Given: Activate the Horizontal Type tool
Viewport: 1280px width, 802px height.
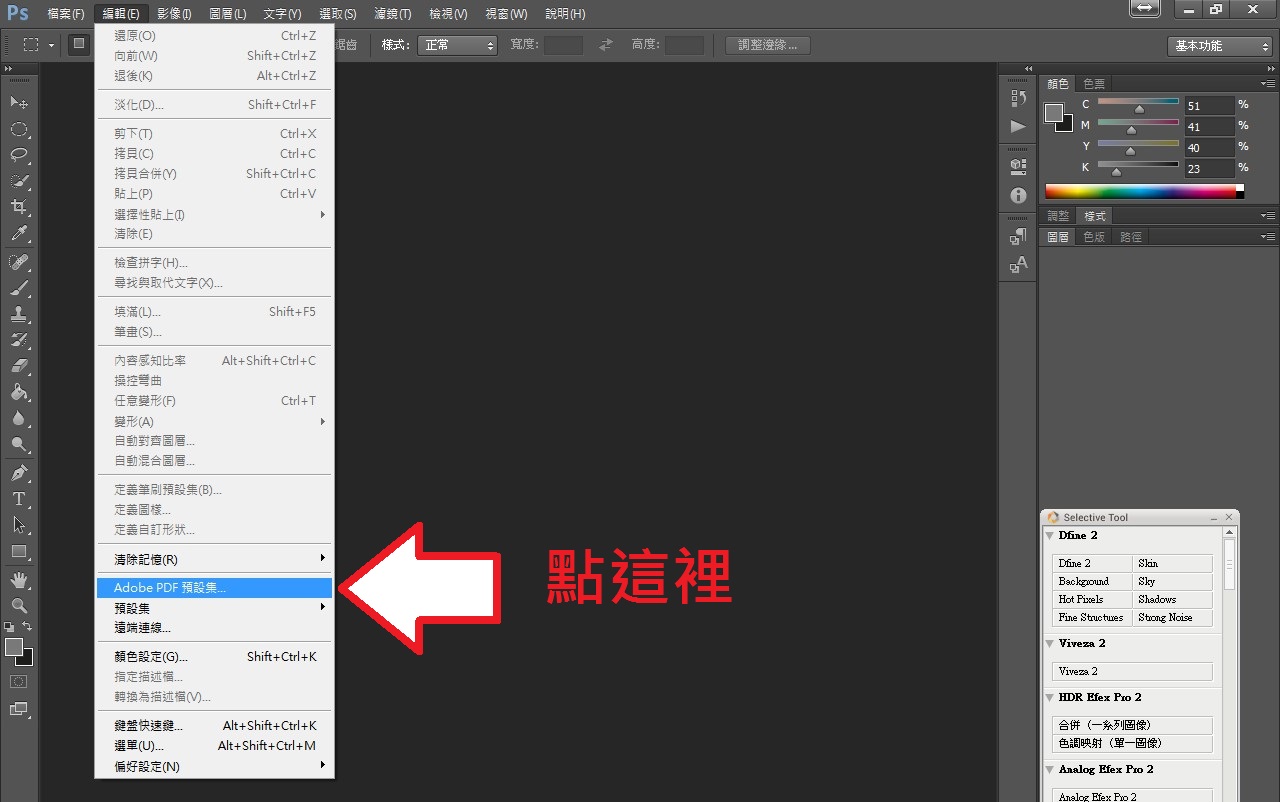Looking at the screenshot, I should 19,498.
